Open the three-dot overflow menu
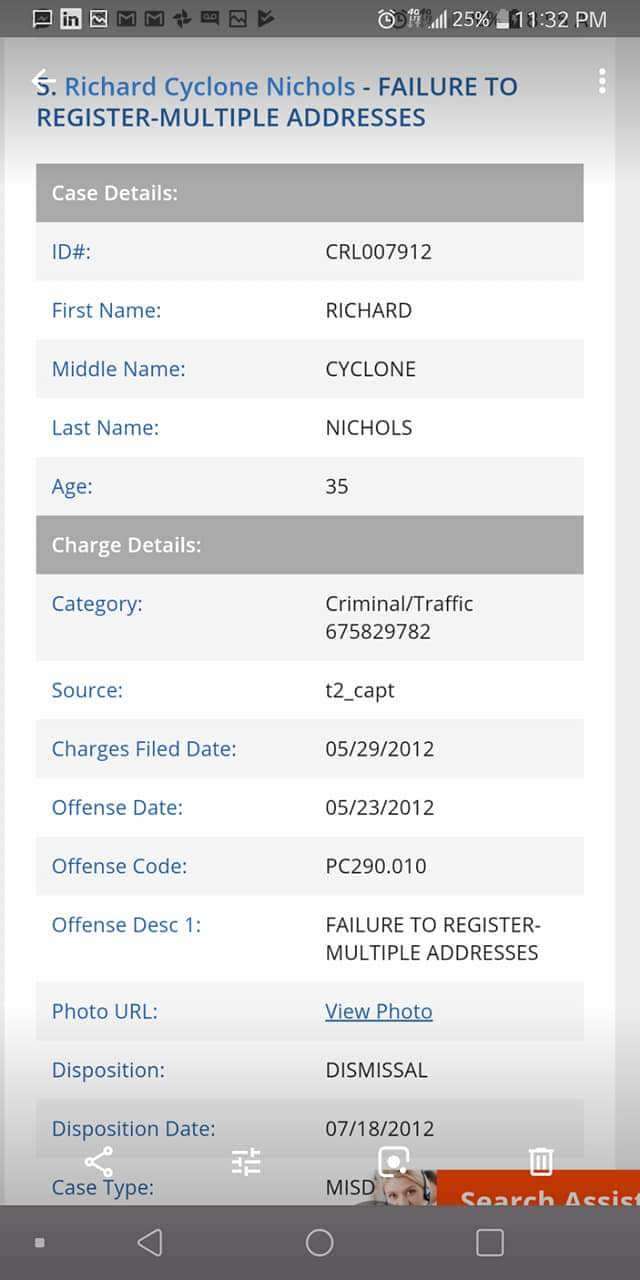 [602, 81]
